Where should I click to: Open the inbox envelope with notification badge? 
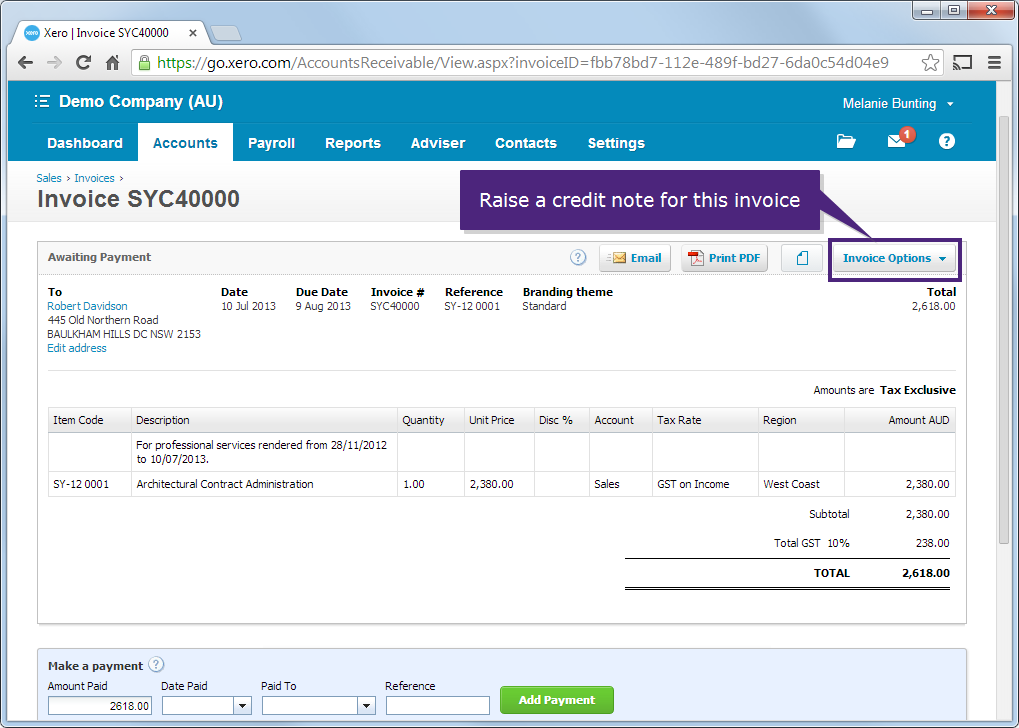(895, 141)
